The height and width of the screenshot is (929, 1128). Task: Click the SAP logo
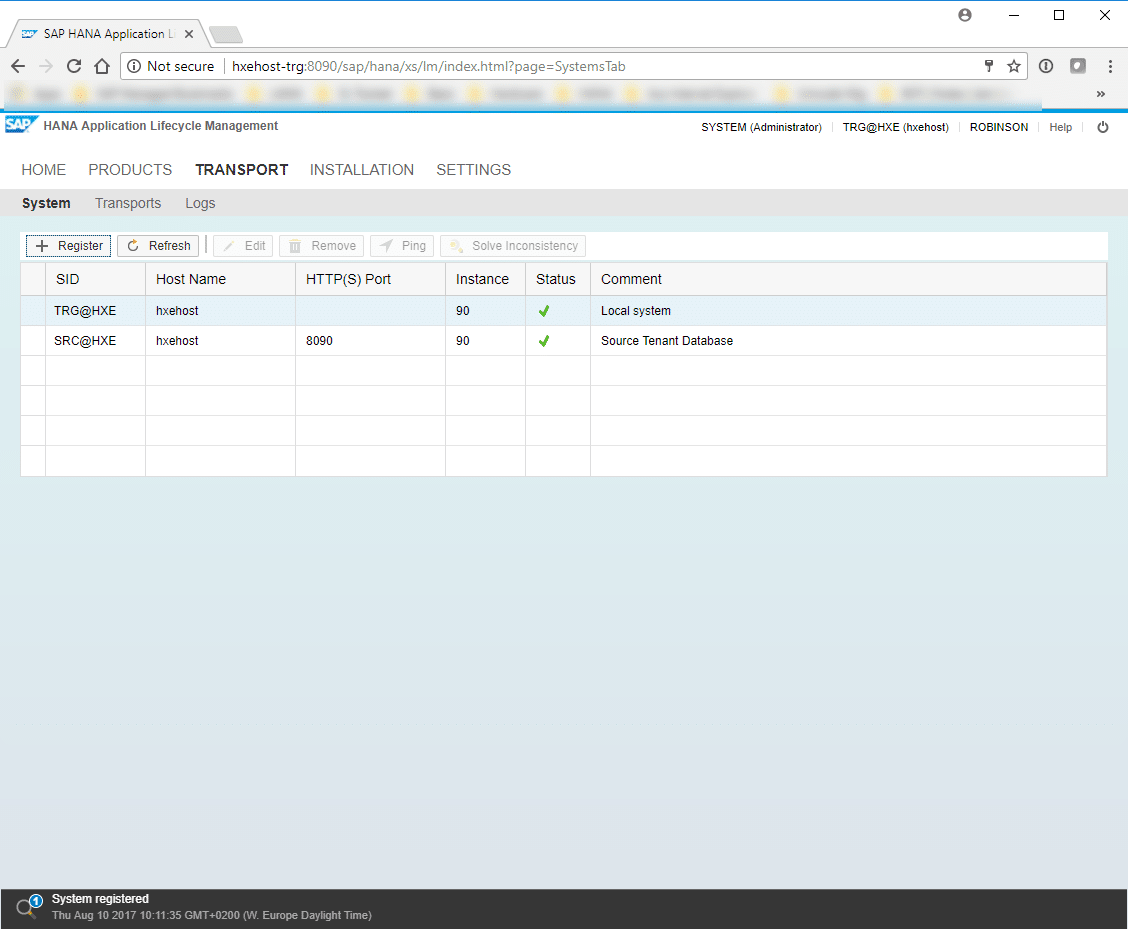coord(20,126)
